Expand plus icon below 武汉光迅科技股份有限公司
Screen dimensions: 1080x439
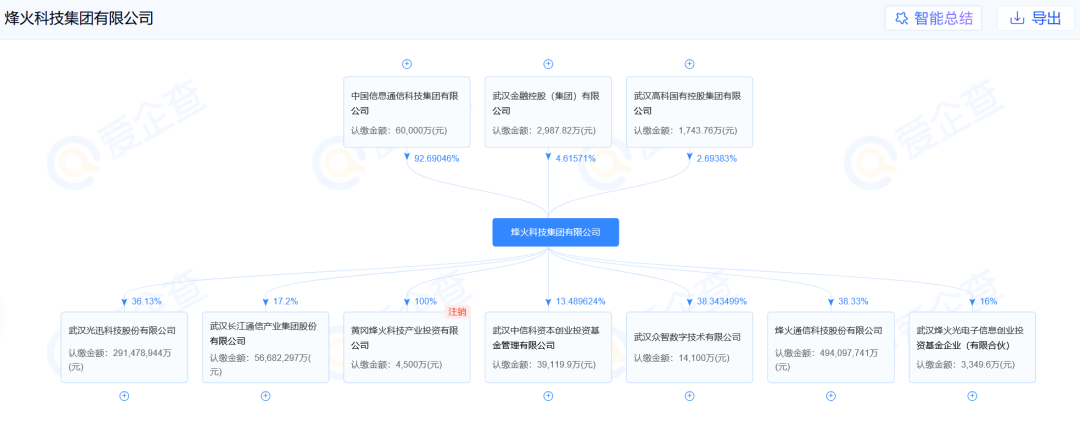[124, 396]
